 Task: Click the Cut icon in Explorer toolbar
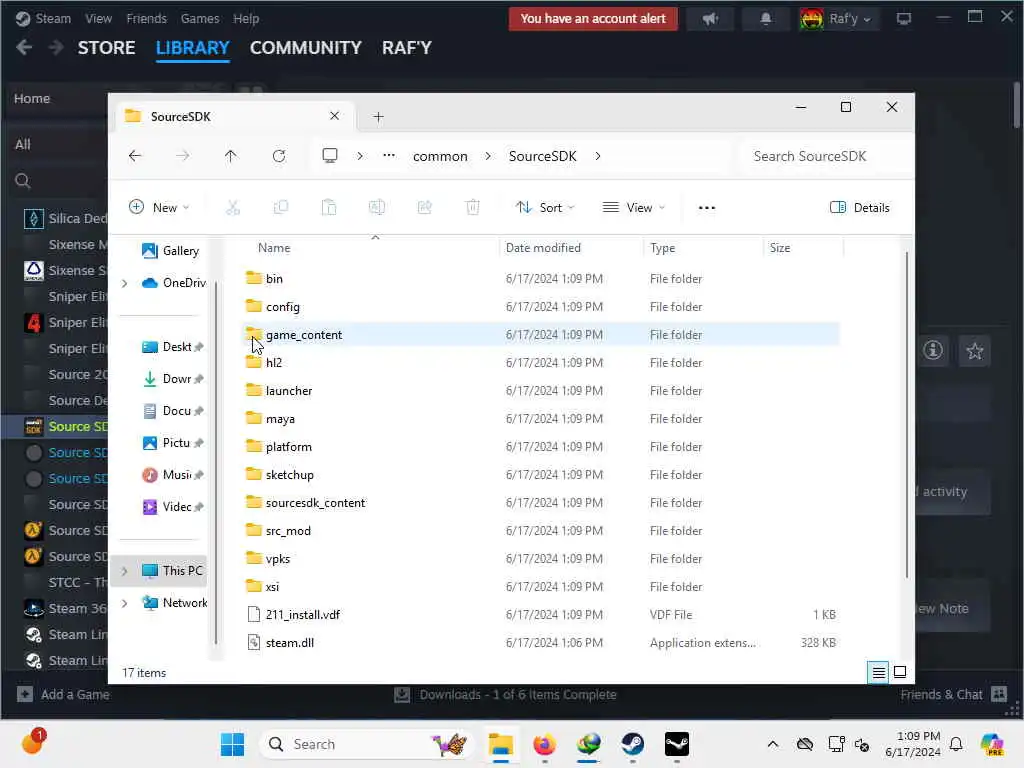(x=232, y=208)
